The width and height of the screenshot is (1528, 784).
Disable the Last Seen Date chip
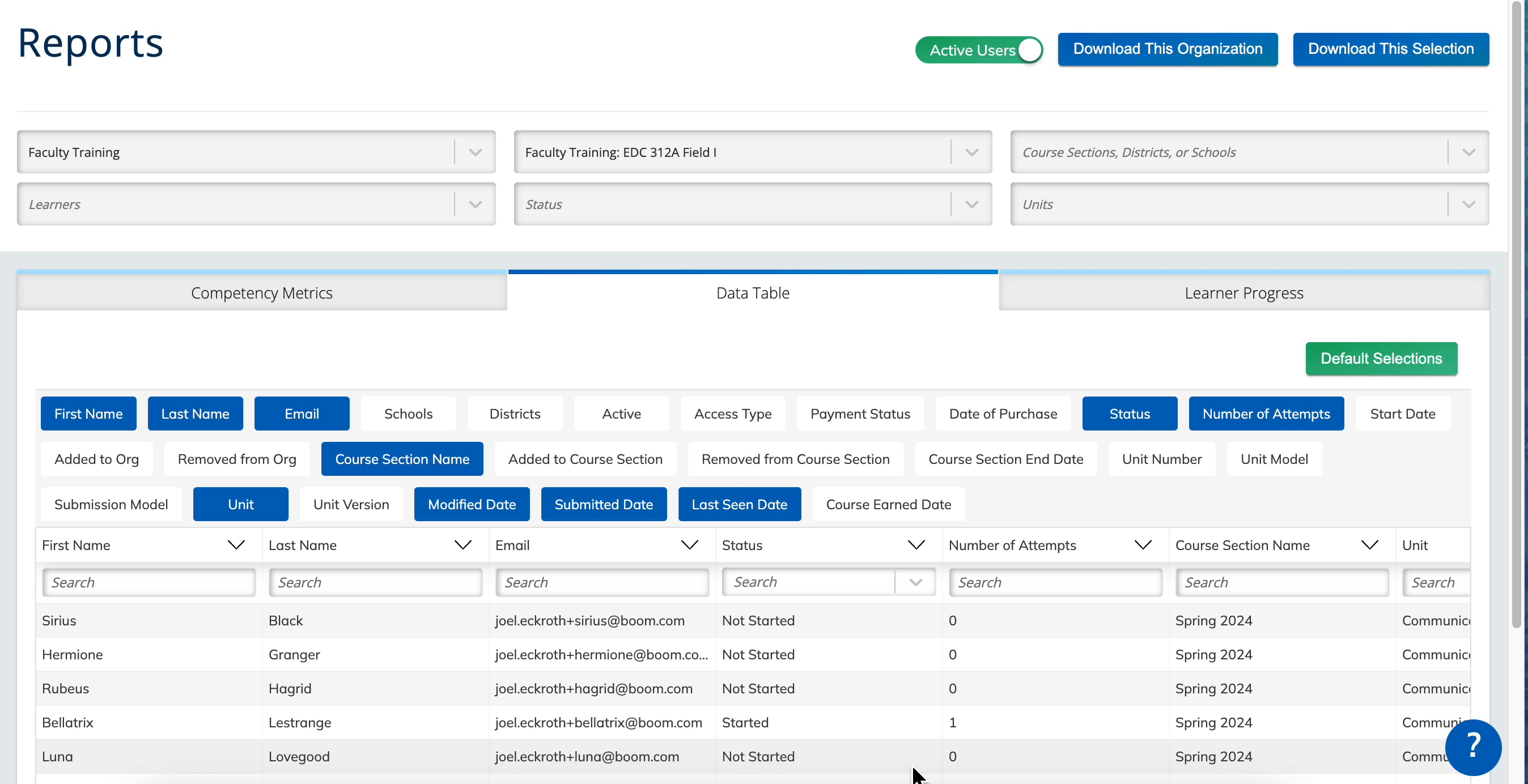(x=740, y=504)
